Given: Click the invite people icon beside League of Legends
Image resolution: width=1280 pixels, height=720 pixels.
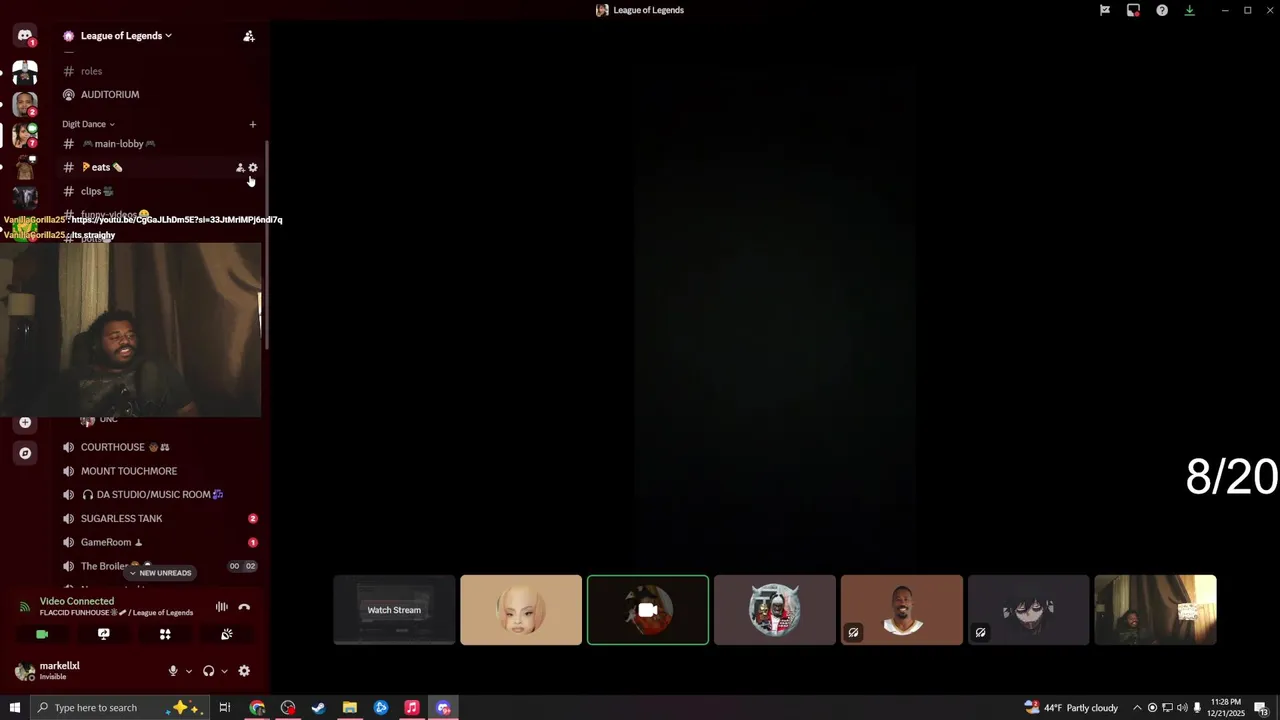Looking at the screenshot, I should [x=249, y=36].
